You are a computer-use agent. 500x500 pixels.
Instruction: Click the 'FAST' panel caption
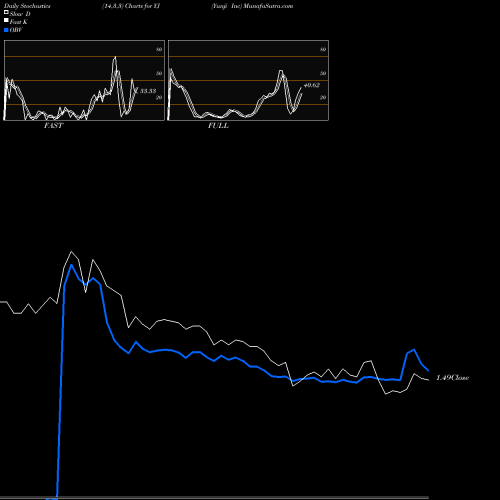(53, 126)
